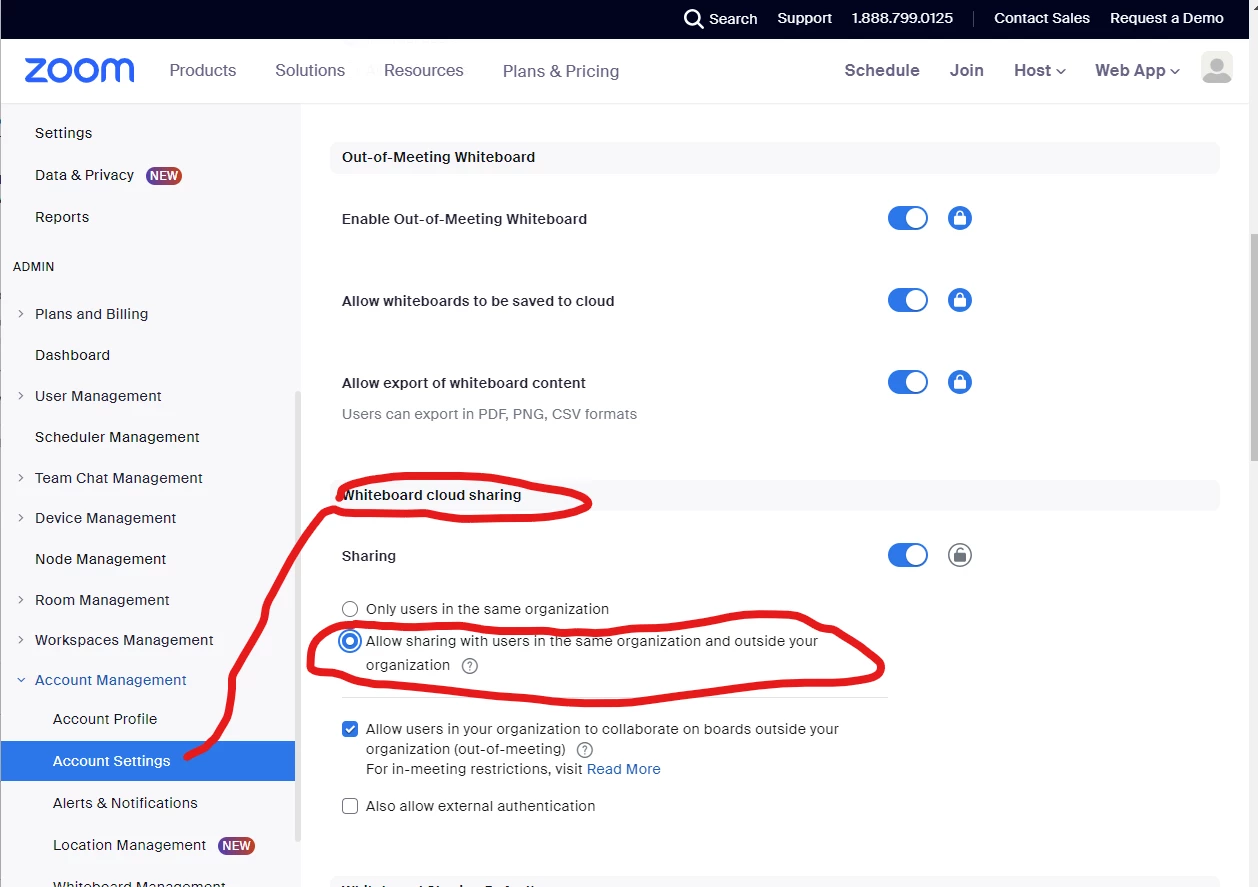The image size is (1258, 887).
Task: Select Account Settings in the sidebar
Action: tap(148, 761)
